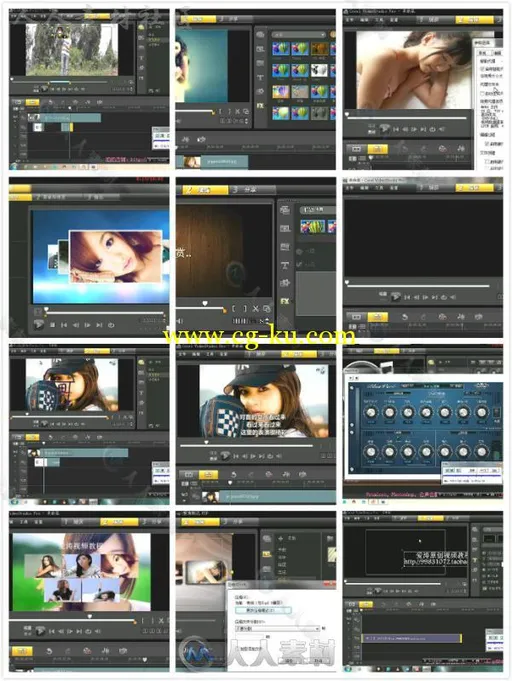512x681 pixels.
Task: Click the highlighted button in the compression dialog
Action: pos(263,610)
